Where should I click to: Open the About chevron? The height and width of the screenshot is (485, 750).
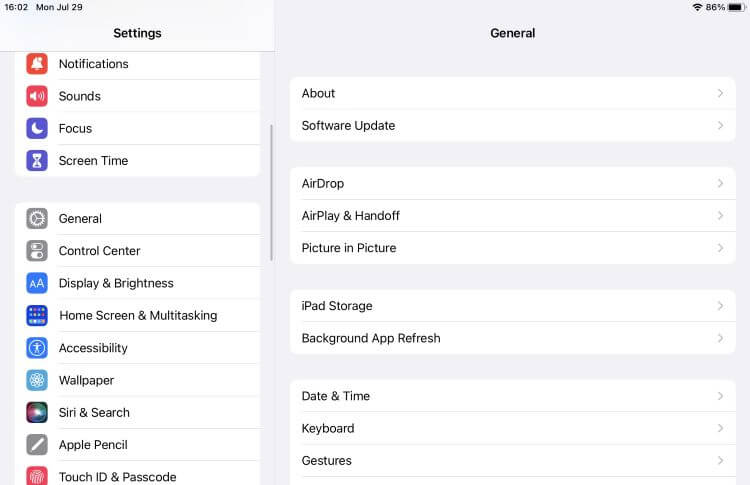[720, 93]
